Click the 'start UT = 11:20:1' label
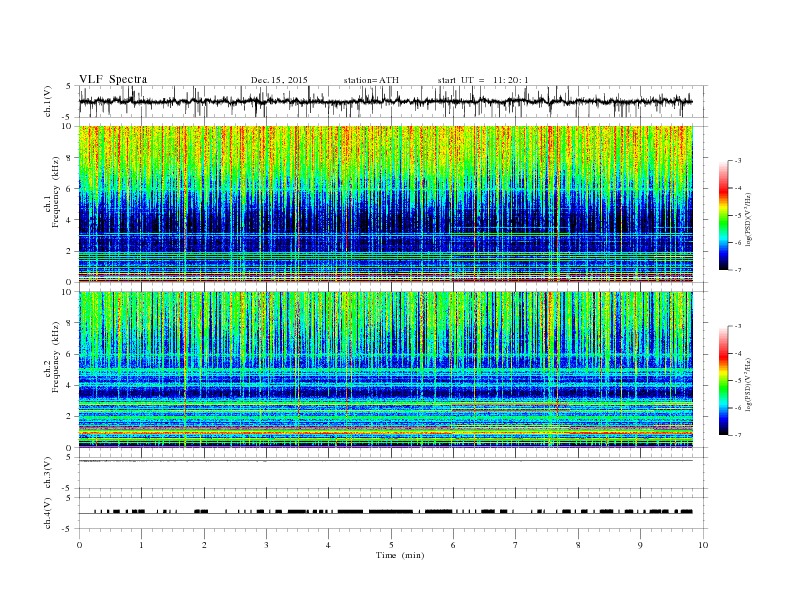 tap(483, 80)
